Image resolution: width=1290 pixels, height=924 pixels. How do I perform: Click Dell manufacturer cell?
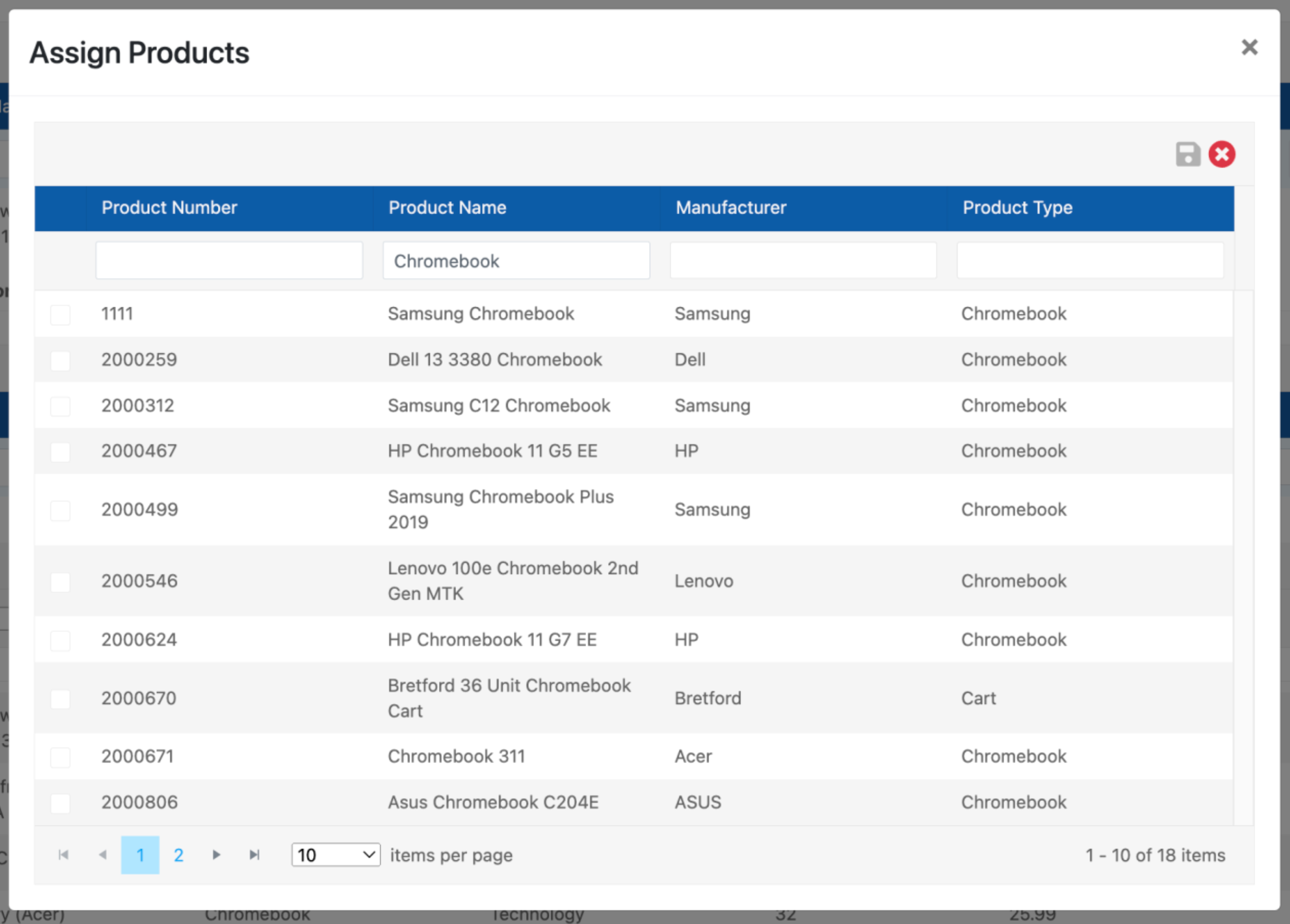pos(690,360)
